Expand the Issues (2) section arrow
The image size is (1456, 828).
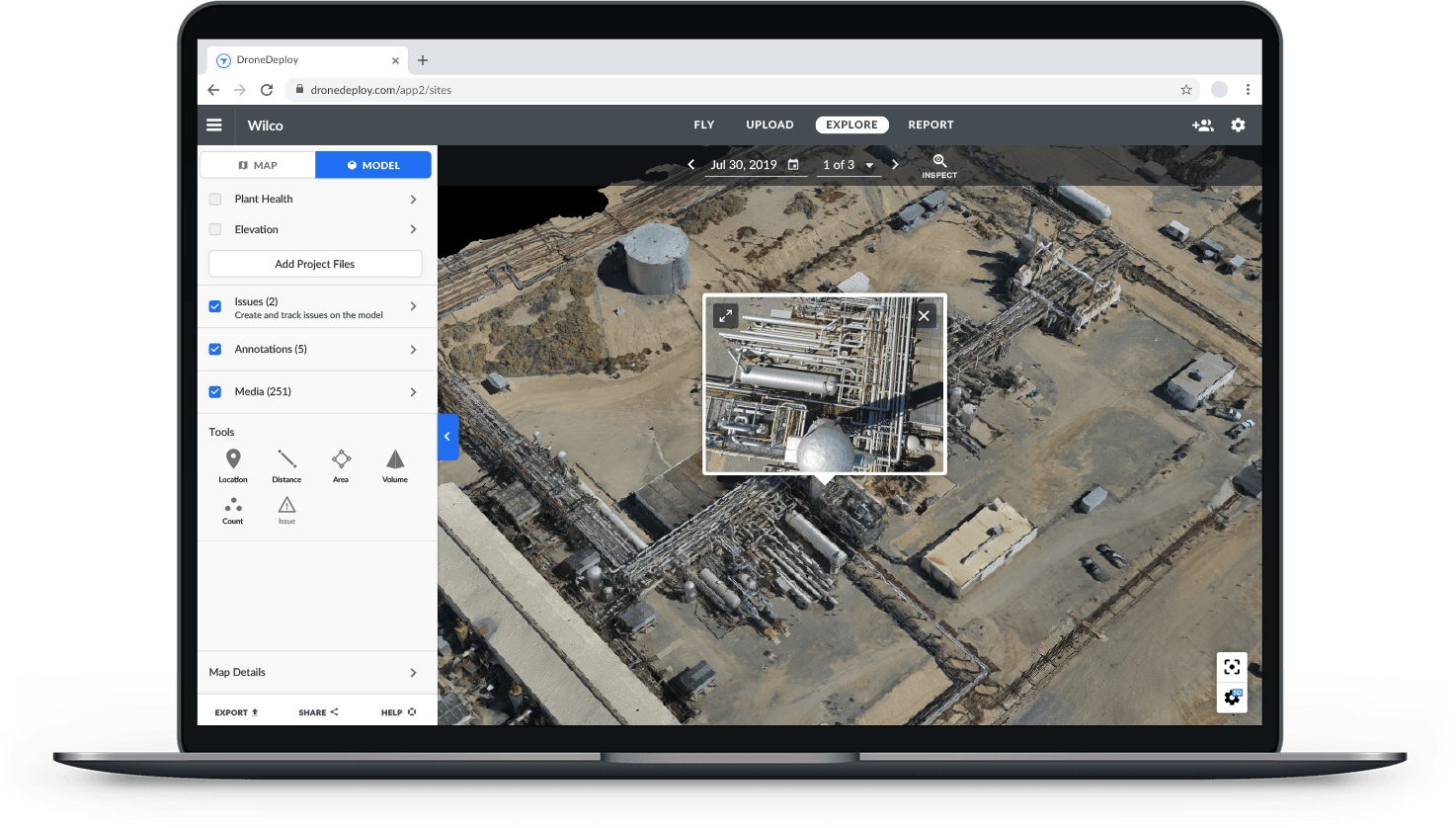pyautogui.click(x=413, y=307)
